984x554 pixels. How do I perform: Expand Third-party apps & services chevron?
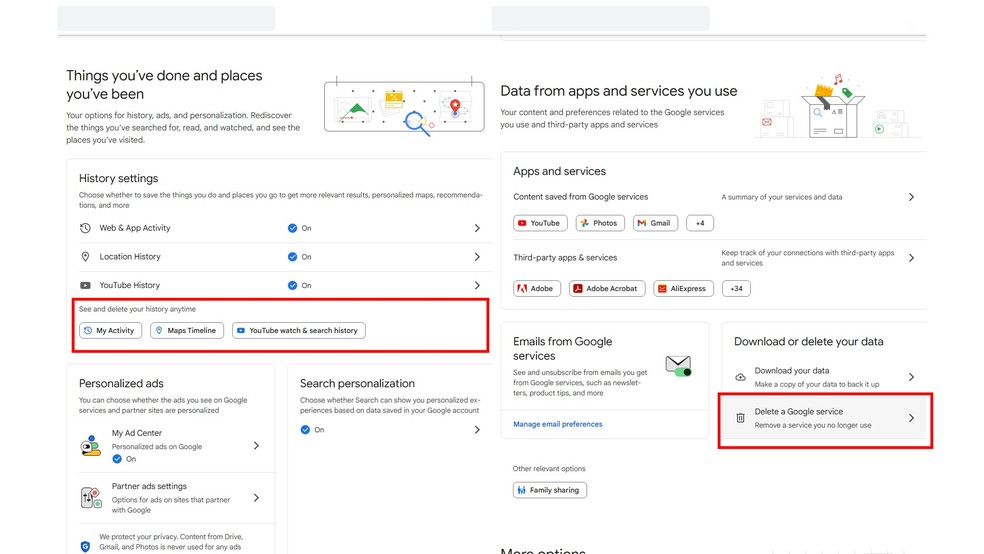tap(911, 258)
